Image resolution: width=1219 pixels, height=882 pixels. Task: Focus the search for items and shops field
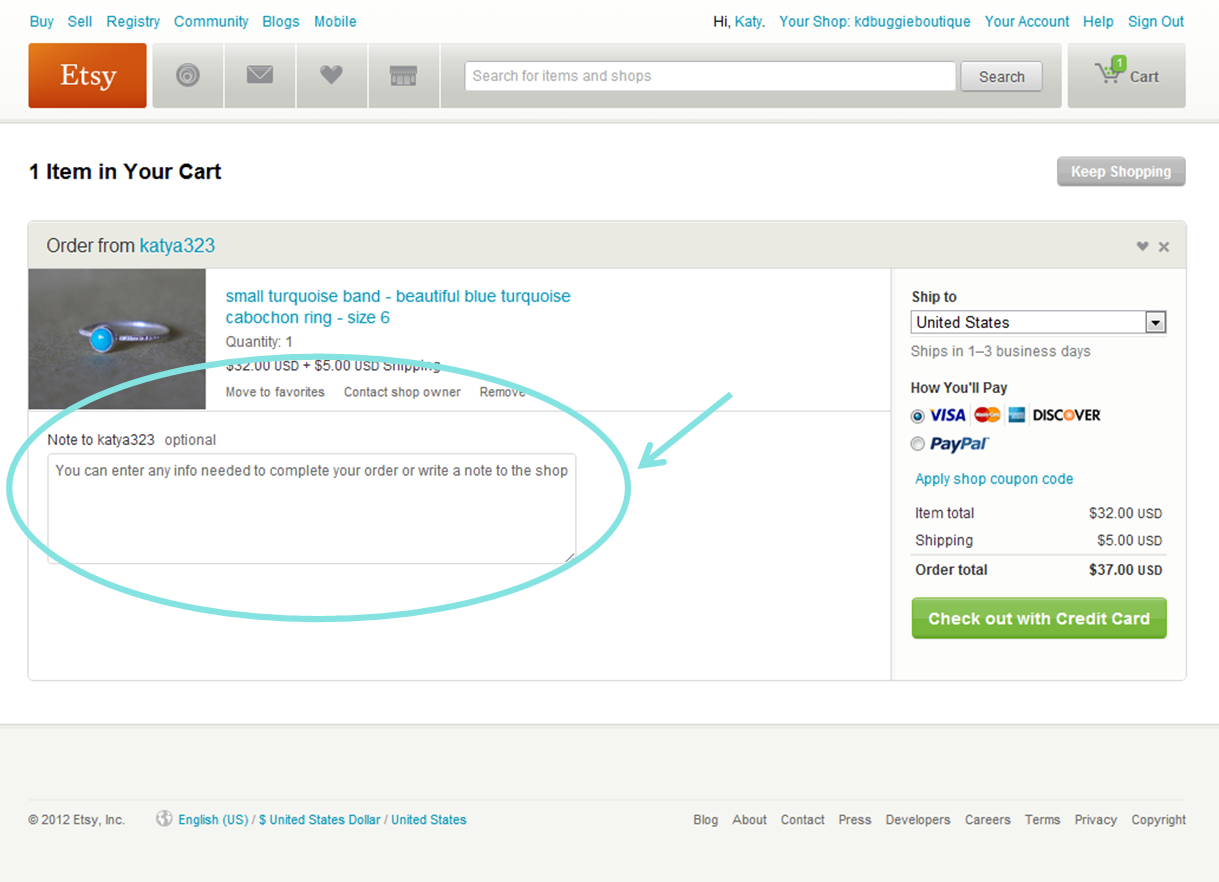coord(710,76)
